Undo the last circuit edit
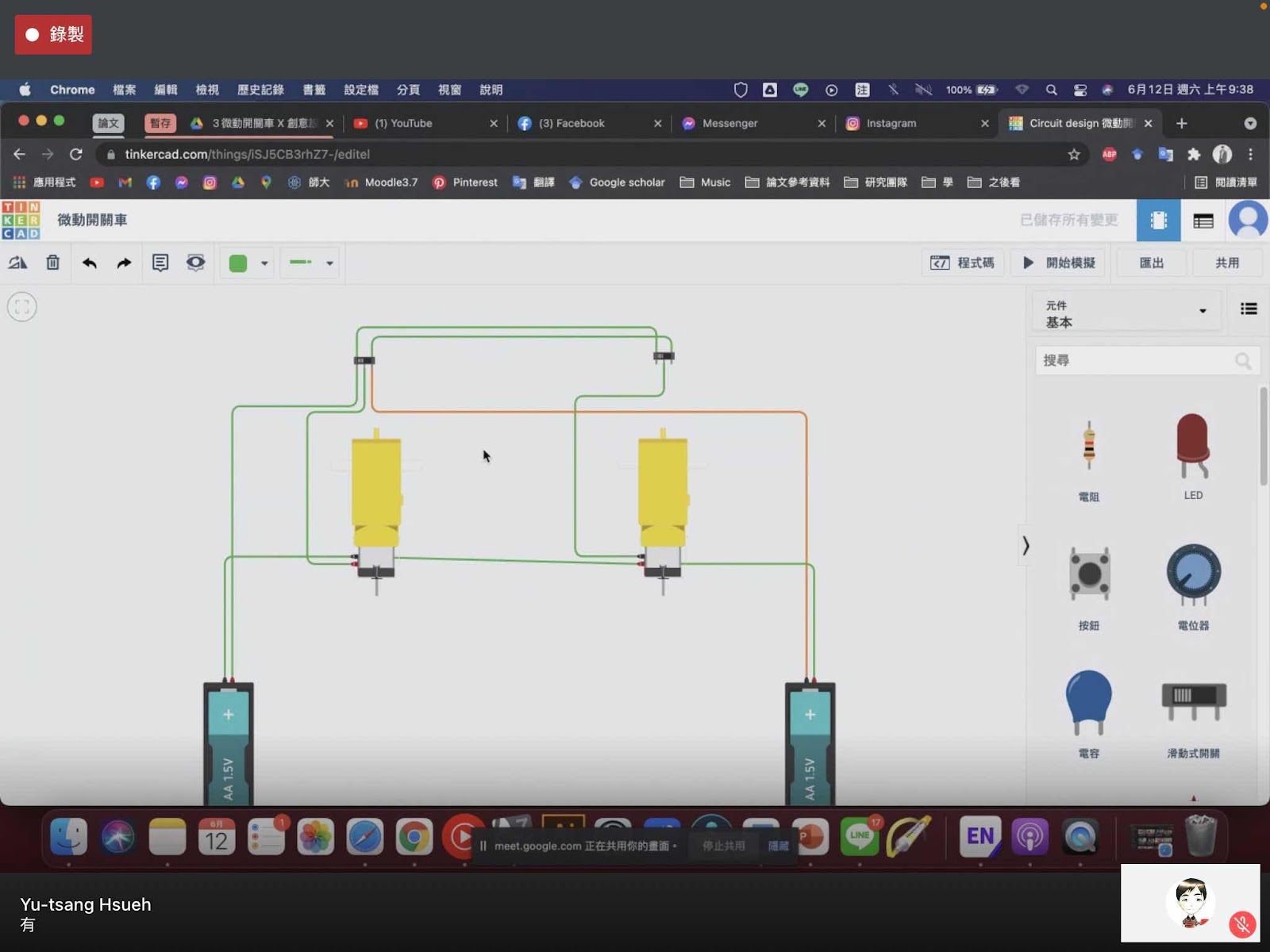This screenshot has height=952, width=1270. 90,263
